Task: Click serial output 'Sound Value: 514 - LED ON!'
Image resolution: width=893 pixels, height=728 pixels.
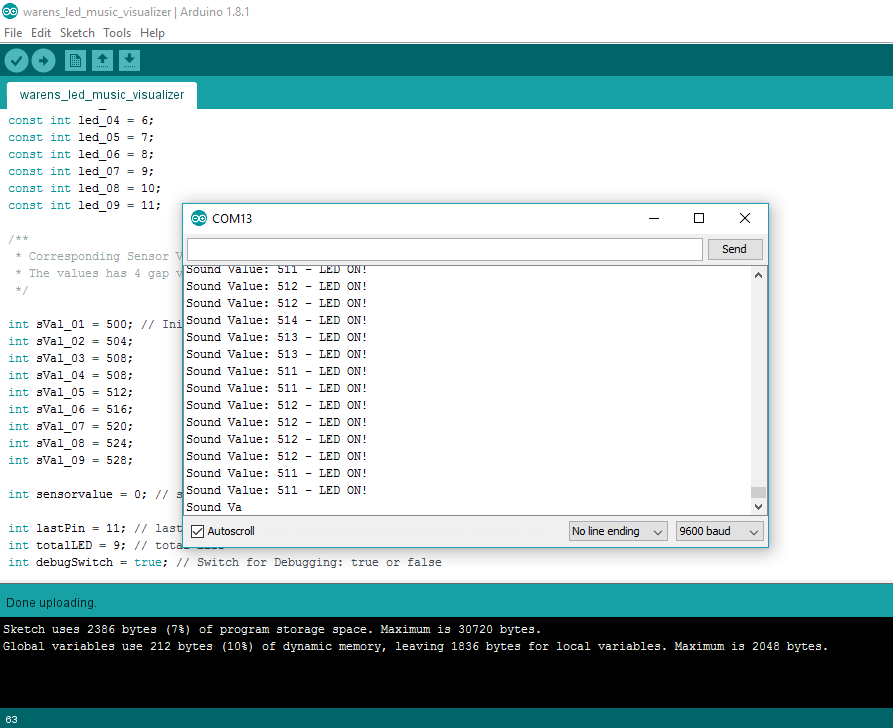Action: pyautogui.click(x=277, y=320)
